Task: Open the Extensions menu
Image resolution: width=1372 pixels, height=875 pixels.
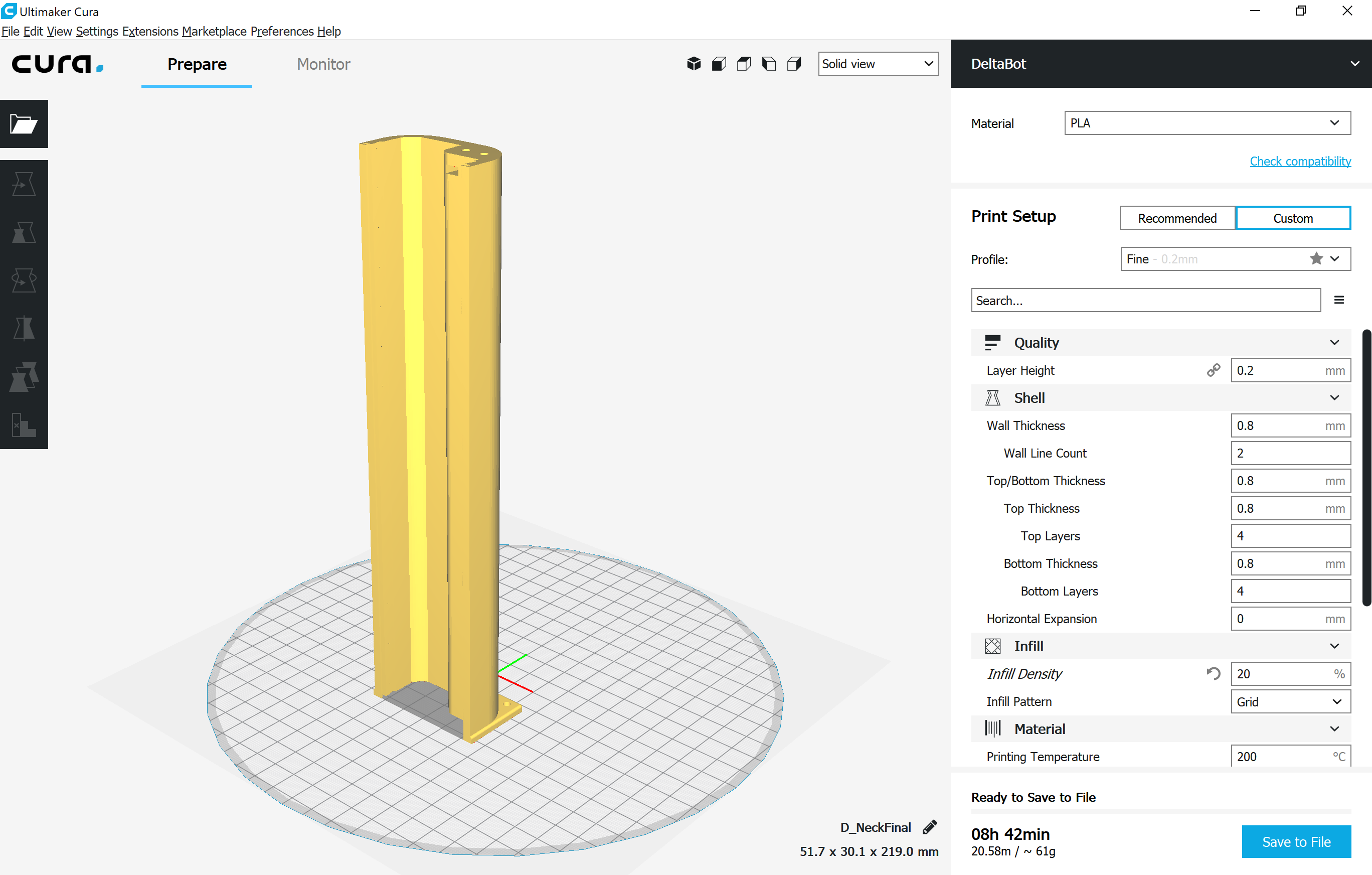Action: pos(150,31)
